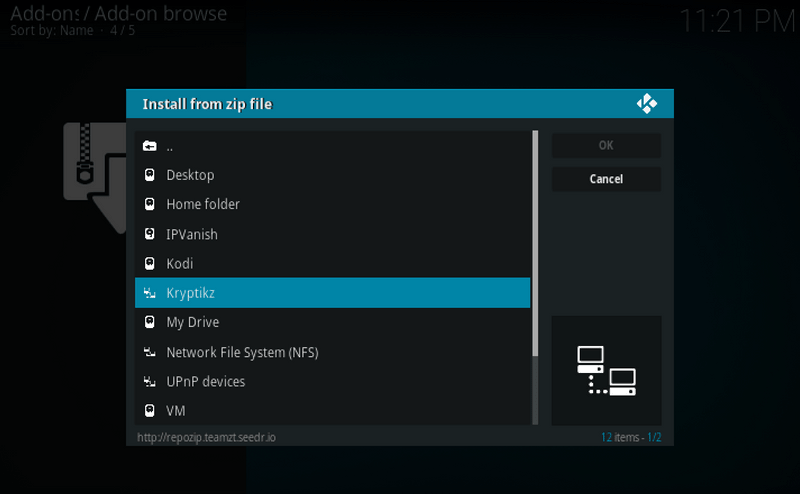Viewport: 800px width, 494px height.
Task: Click the Kodi logo in dialog header
Action: 646,104
